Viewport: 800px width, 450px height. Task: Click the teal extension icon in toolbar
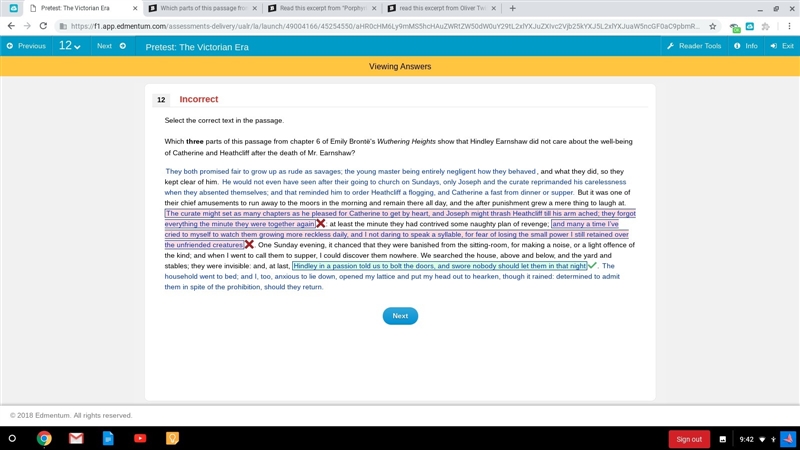[749, 26]
